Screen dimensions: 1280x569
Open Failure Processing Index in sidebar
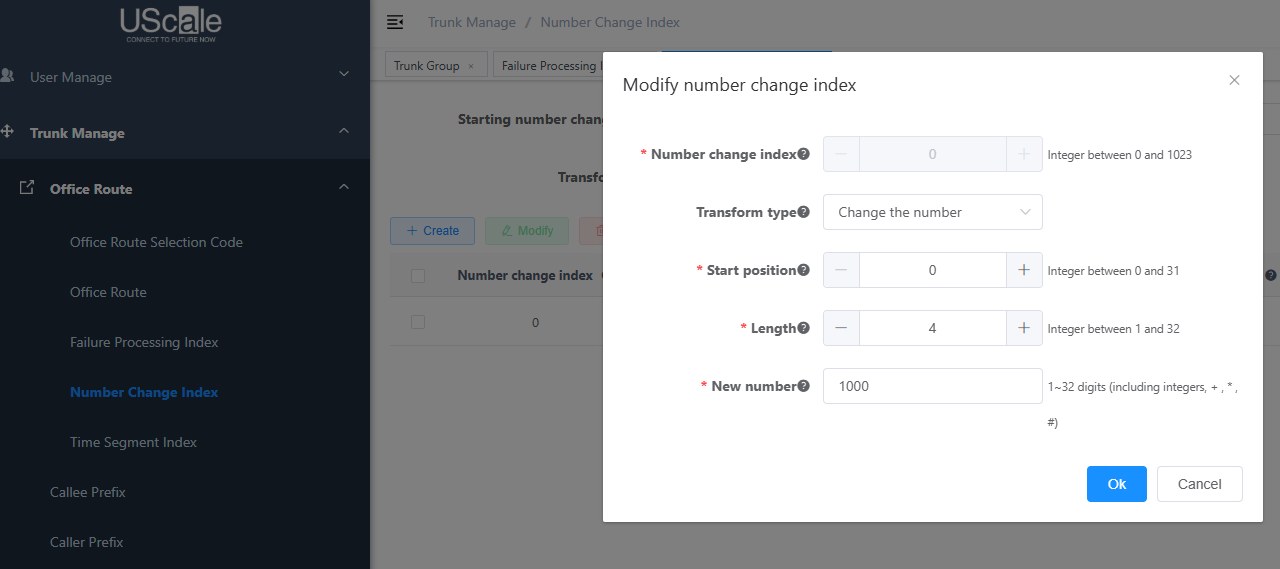(144, 342)
